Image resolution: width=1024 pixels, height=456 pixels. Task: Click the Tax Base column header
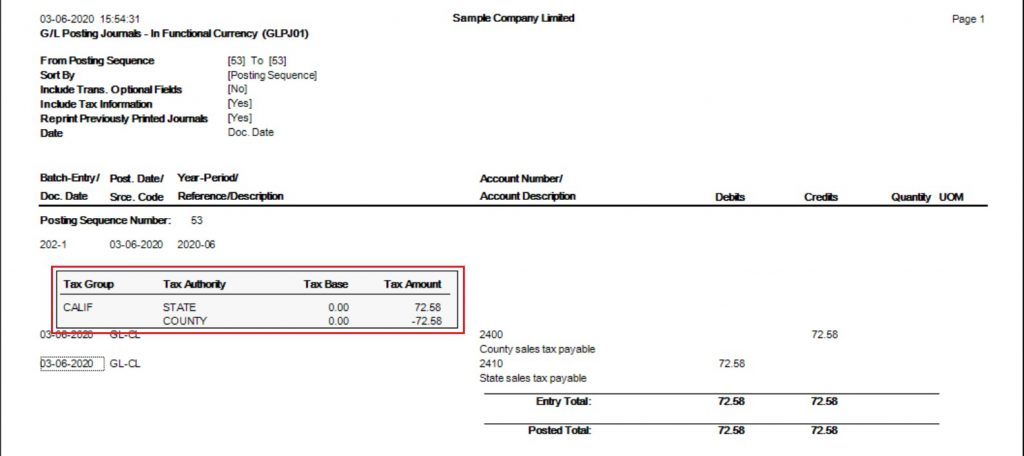pos(326,284)
